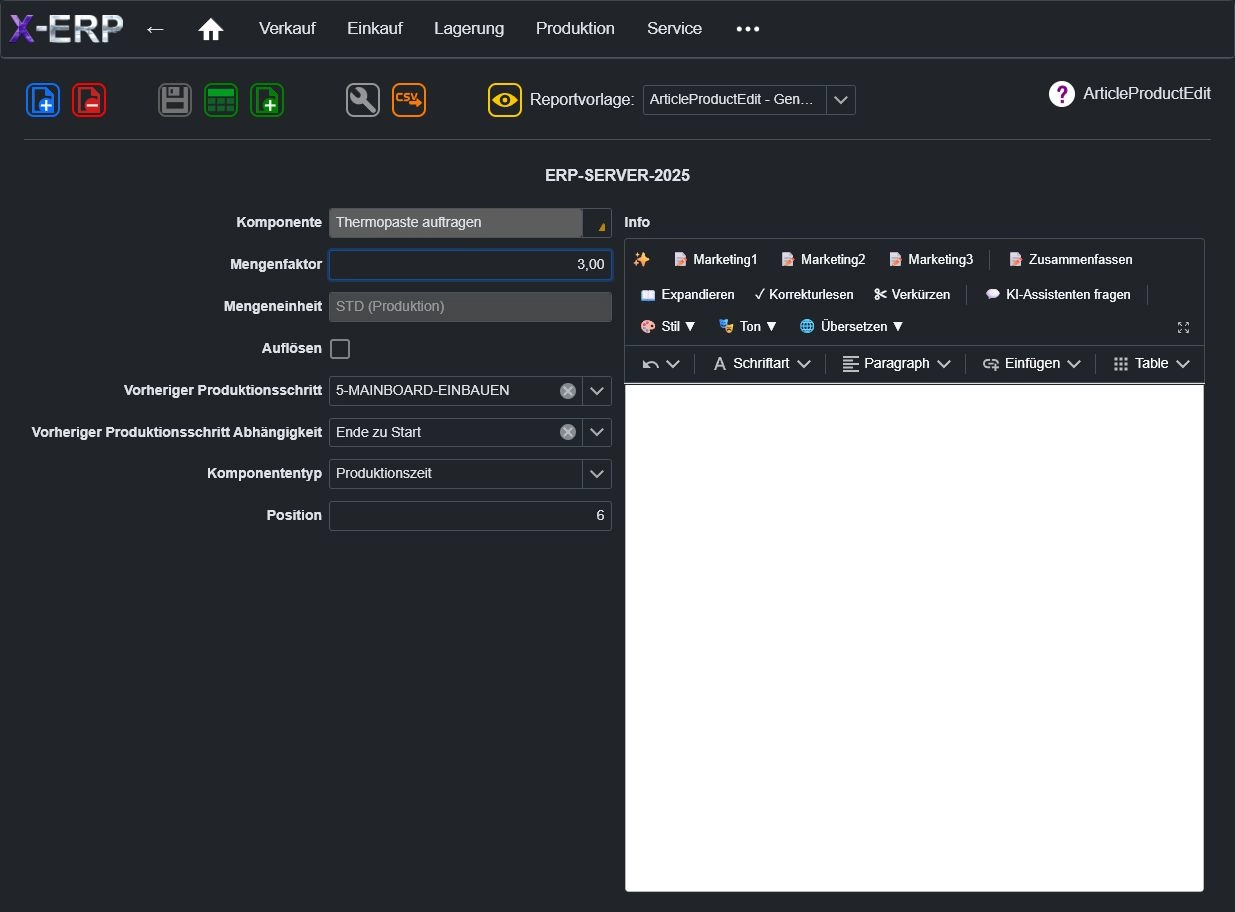Click the undo arrow icon

coord(651,364)
